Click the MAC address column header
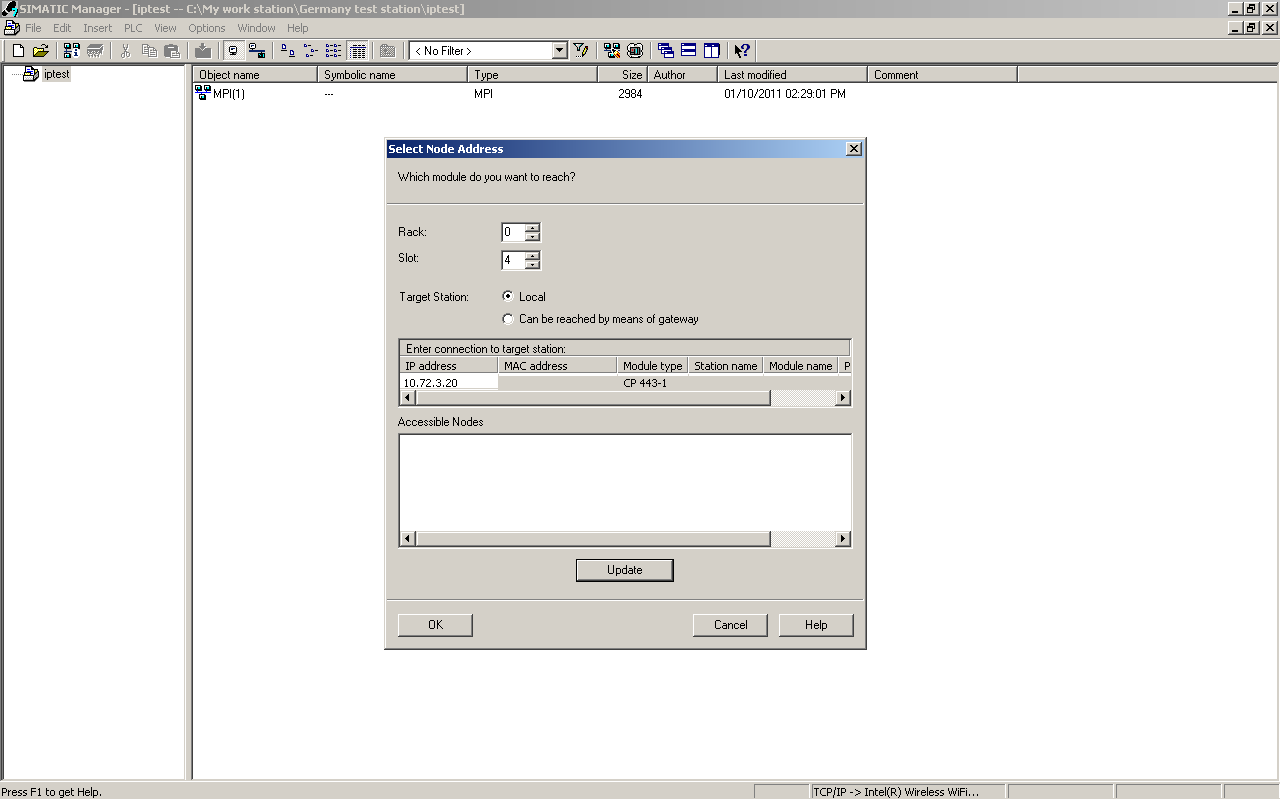Image resolution: width=1280 pixels, height=800 pixels. click(558, 366)
